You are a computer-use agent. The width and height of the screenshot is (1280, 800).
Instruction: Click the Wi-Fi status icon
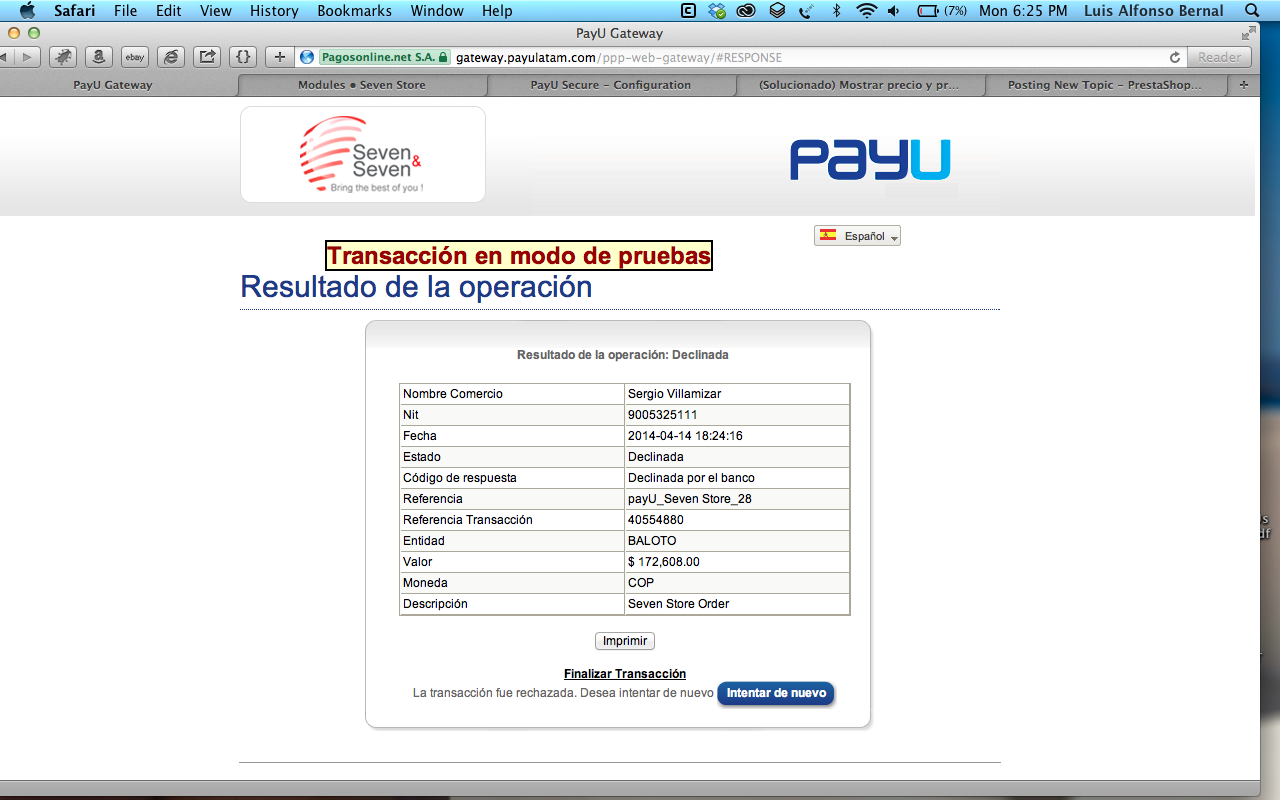865,11
